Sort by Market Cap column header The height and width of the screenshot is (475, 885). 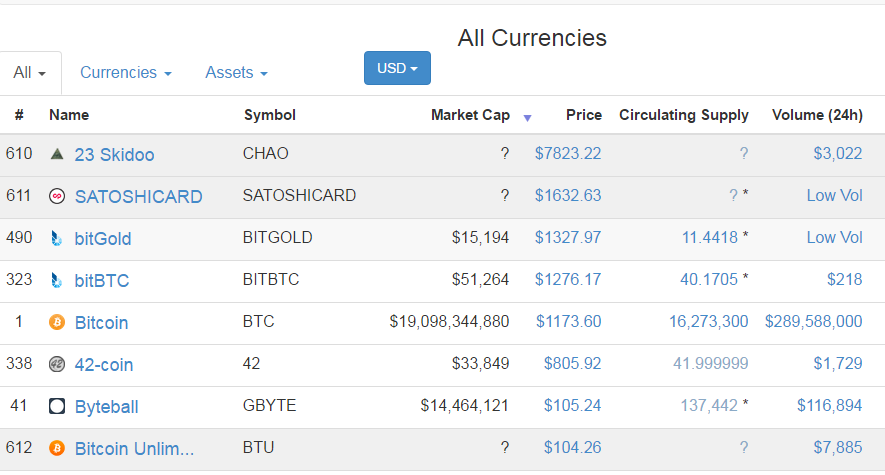click(x=470, y=115)
